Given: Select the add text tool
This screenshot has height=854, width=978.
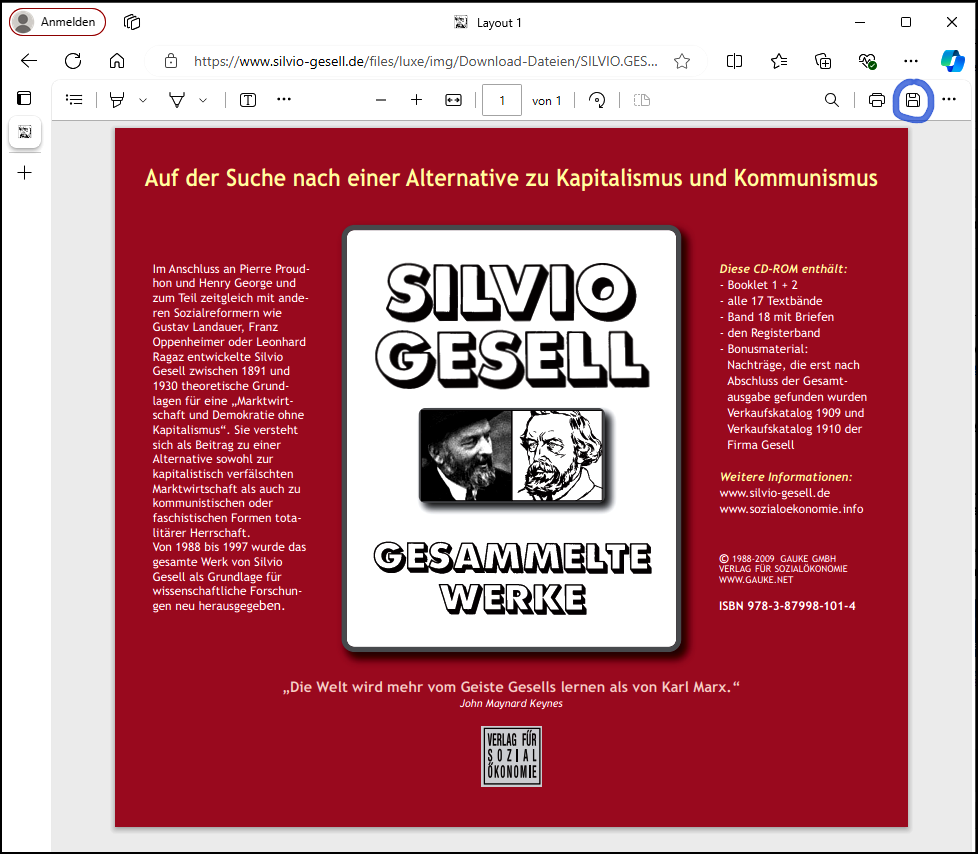Looking at the screenshot, I should 248,100.
